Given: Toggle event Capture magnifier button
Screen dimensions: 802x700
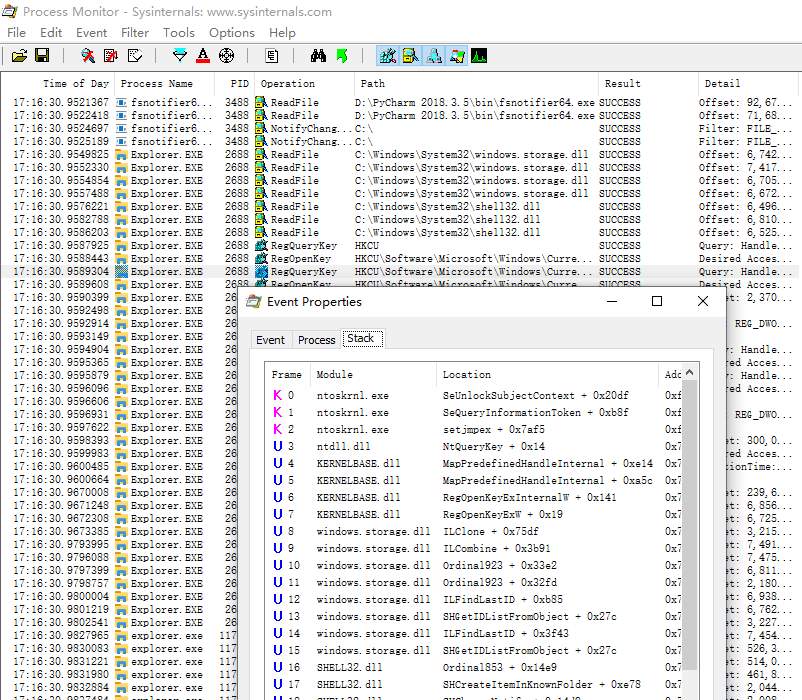Looking at the screenshot, I should click(88, 56).
